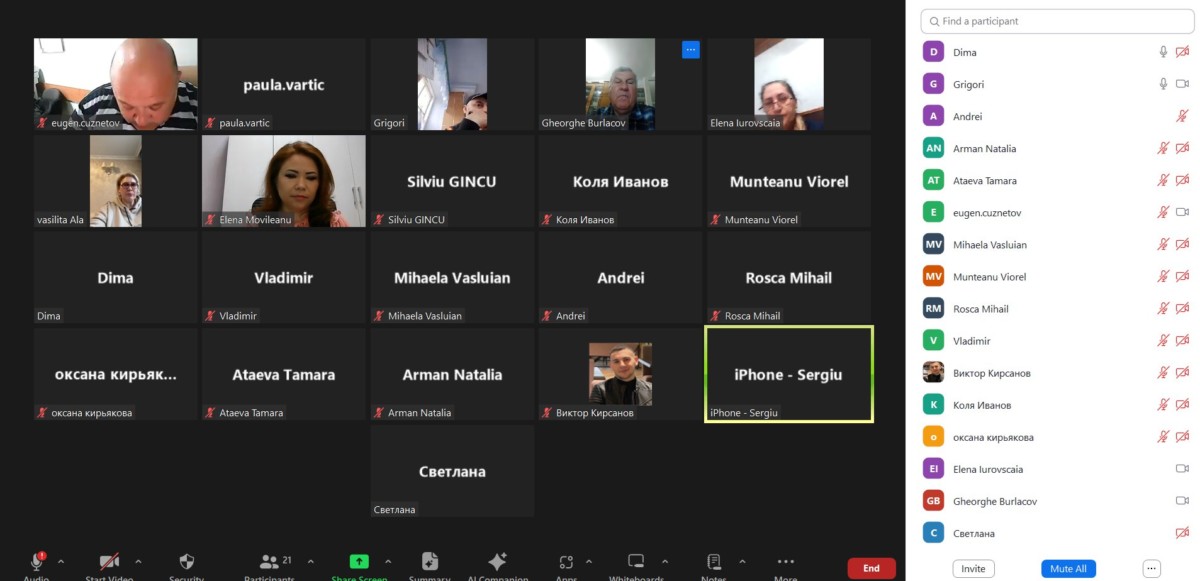The height and width of the screenshot is (581, 1200).
Task: Click Munteanu Viorel name in participant list
Action: click(990, 277)
